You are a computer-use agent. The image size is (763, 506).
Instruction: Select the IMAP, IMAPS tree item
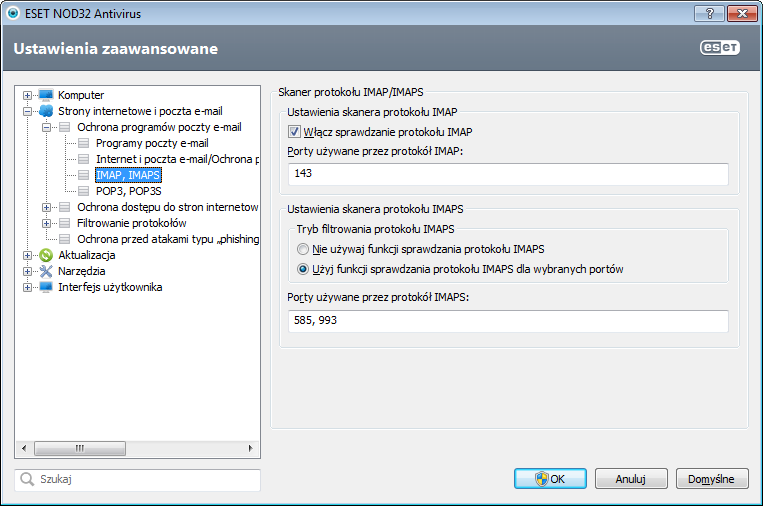pyautogui.click(x=128, y=175)
